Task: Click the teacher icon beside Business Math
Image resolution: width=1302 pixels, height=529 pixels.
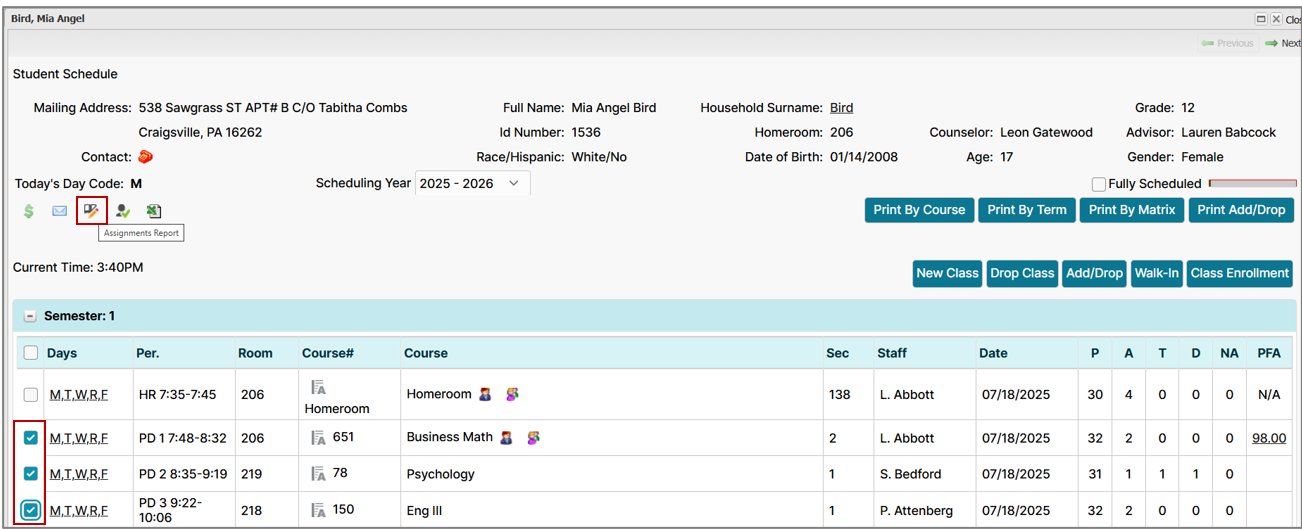Action: click(505, 438)
